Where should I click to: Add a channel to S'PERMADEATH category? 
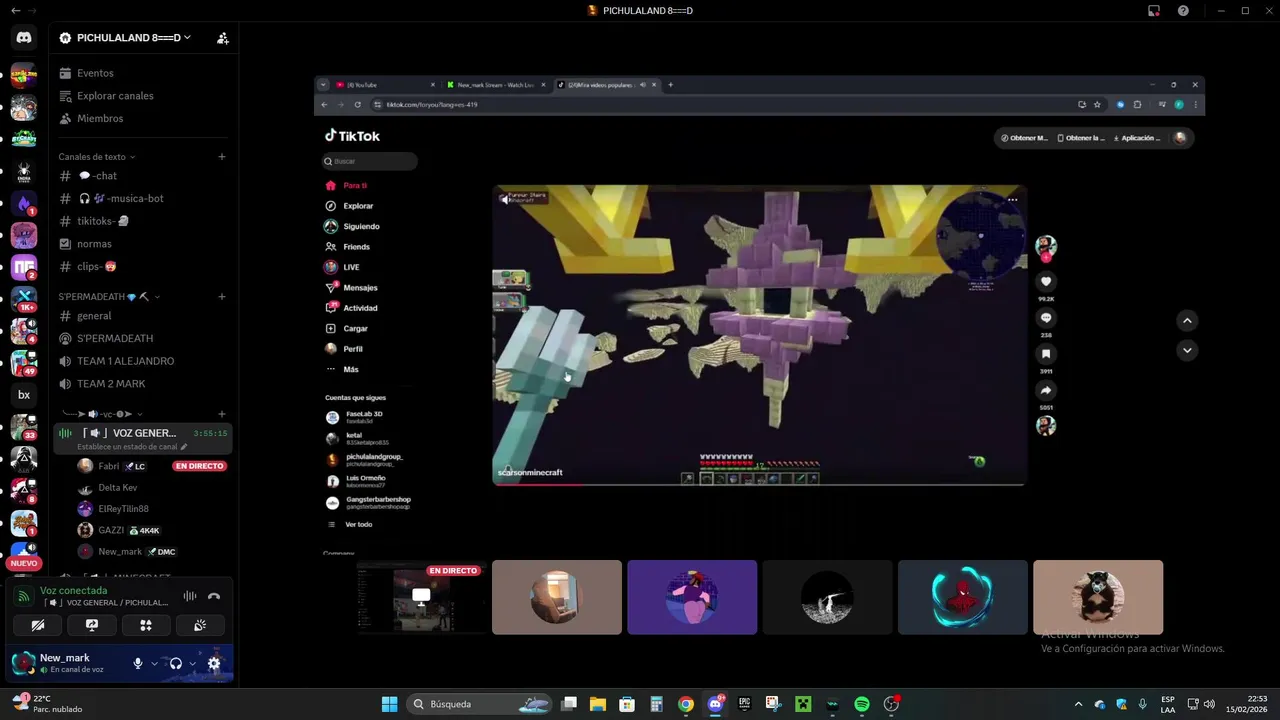[222, 296]
